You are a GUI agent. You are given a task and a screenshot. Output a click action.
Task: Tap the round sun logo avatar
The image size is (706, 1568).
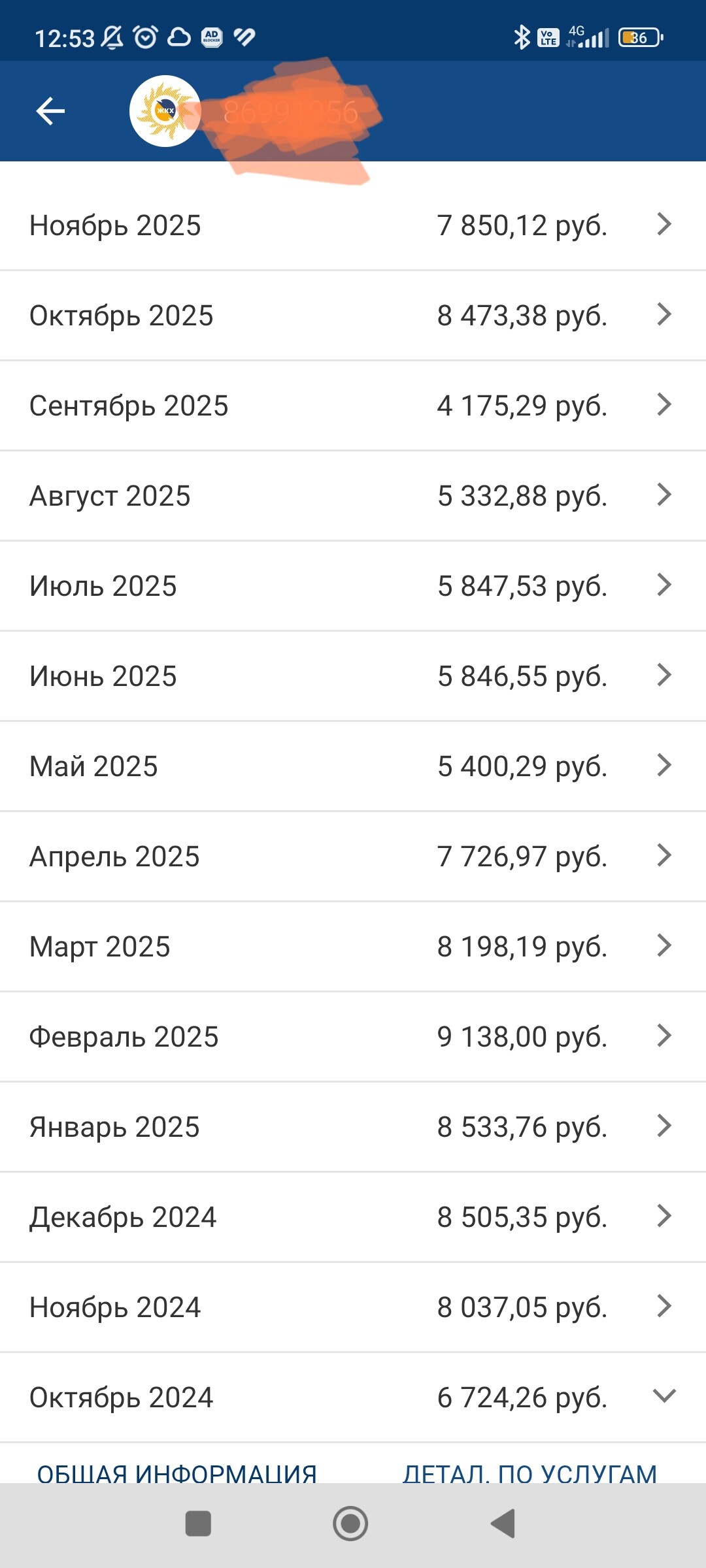[165, 111]
